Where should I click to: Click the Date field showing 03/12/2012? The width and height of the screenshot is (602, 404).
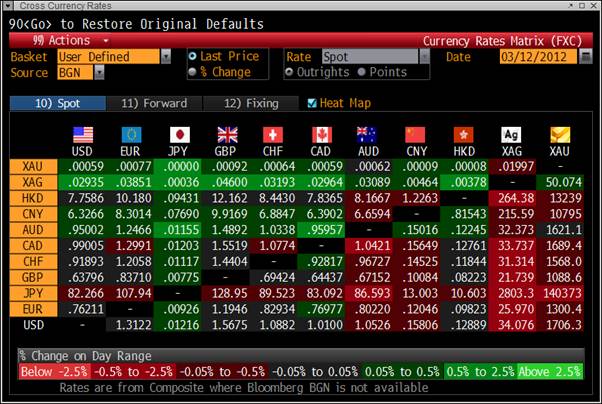tap(541, 57)
